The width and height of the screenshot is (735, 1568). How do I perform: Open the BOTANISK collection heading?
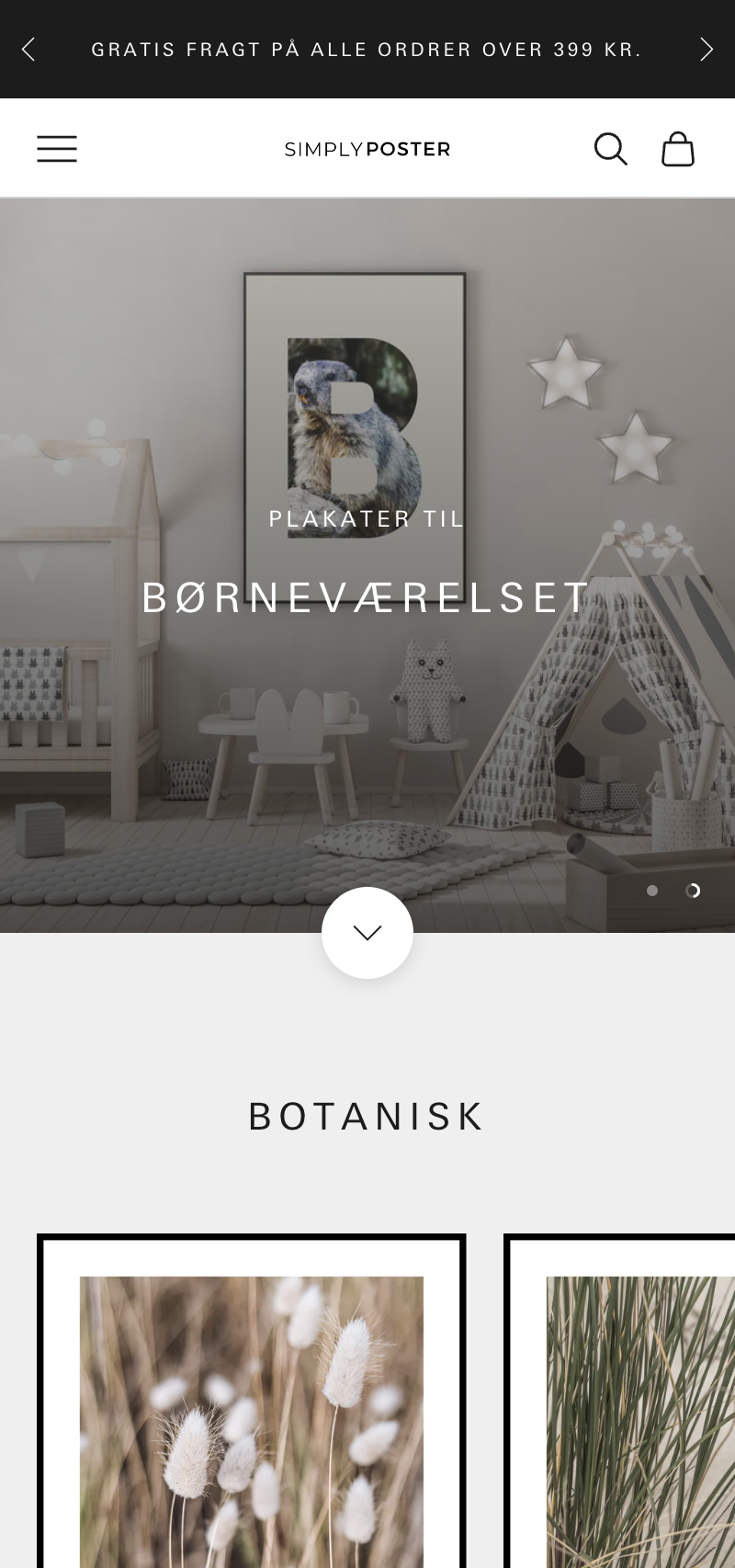point(367,1116)
